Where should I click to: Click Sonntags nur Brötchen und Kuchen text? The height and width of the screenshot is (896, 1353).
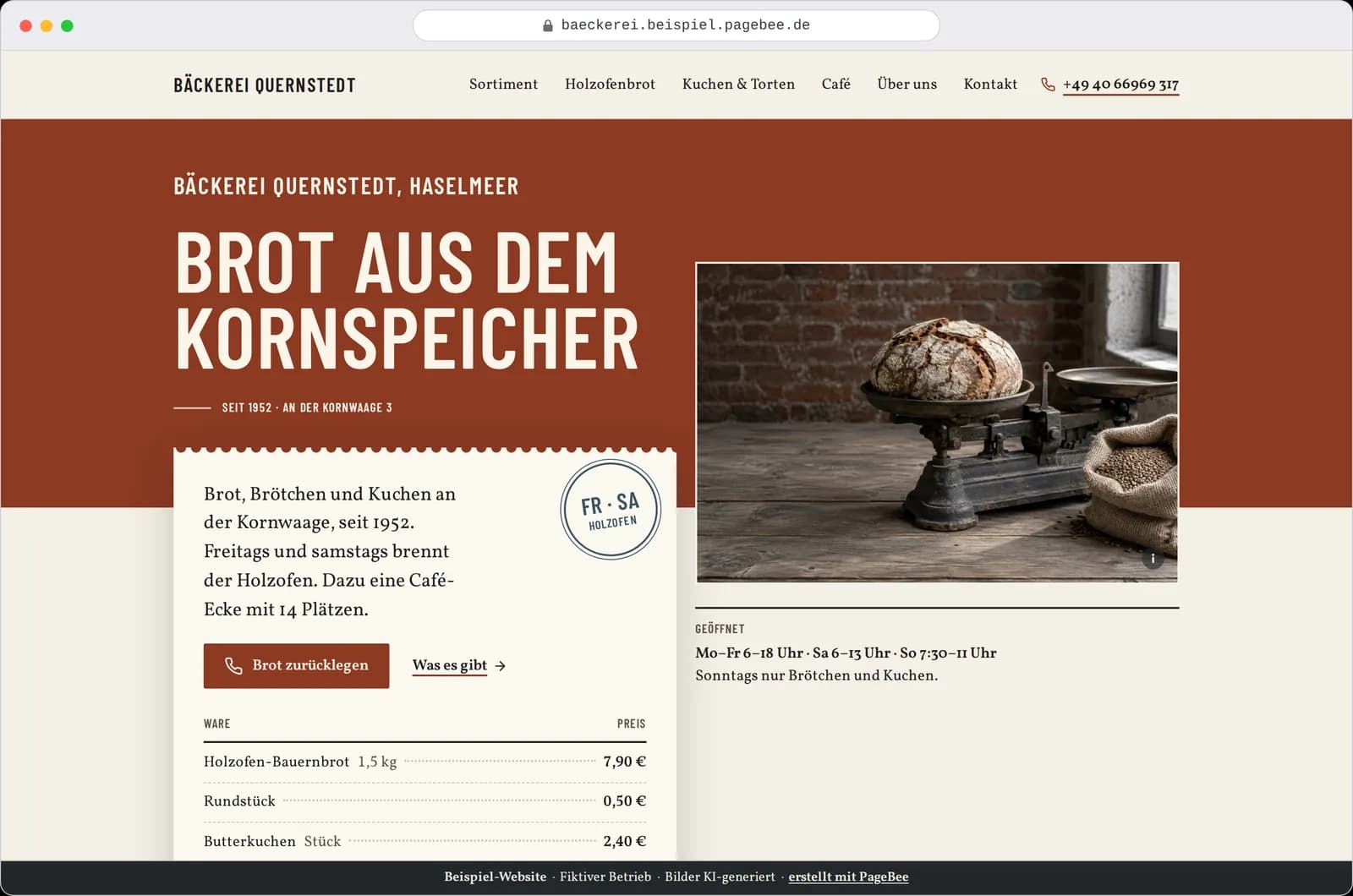pos(816,675)
